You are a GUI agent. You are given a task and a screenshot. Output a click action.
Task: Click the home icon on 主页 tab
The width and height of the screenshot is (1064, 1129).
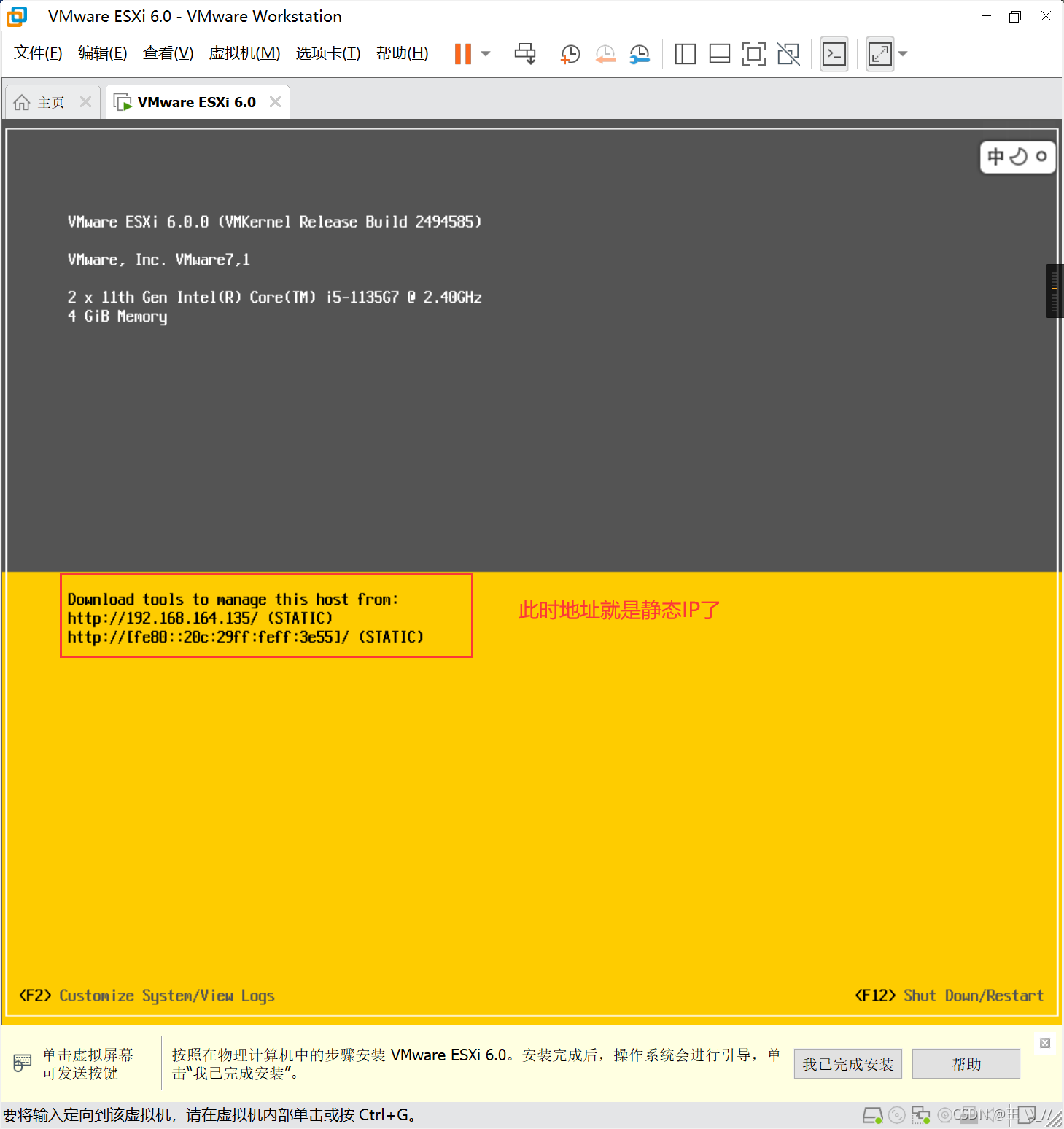coord(23,103)
